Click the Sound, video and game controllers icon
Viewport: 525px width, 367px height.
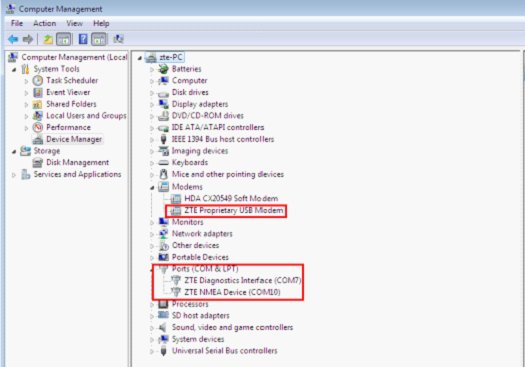[163, 327]
